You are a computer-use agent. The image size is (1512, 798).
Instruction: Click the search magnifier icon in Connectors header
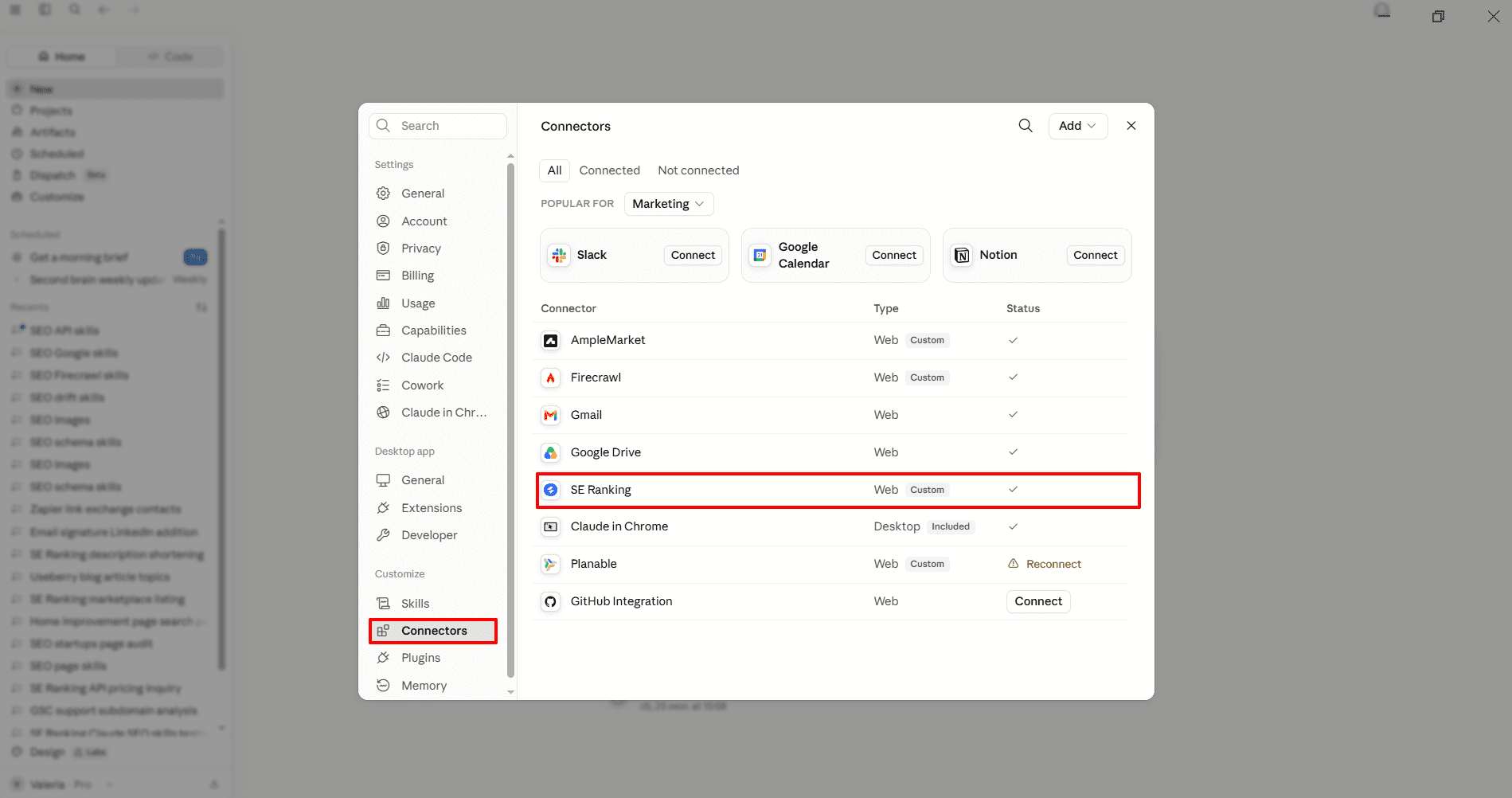pos(1026,126)
